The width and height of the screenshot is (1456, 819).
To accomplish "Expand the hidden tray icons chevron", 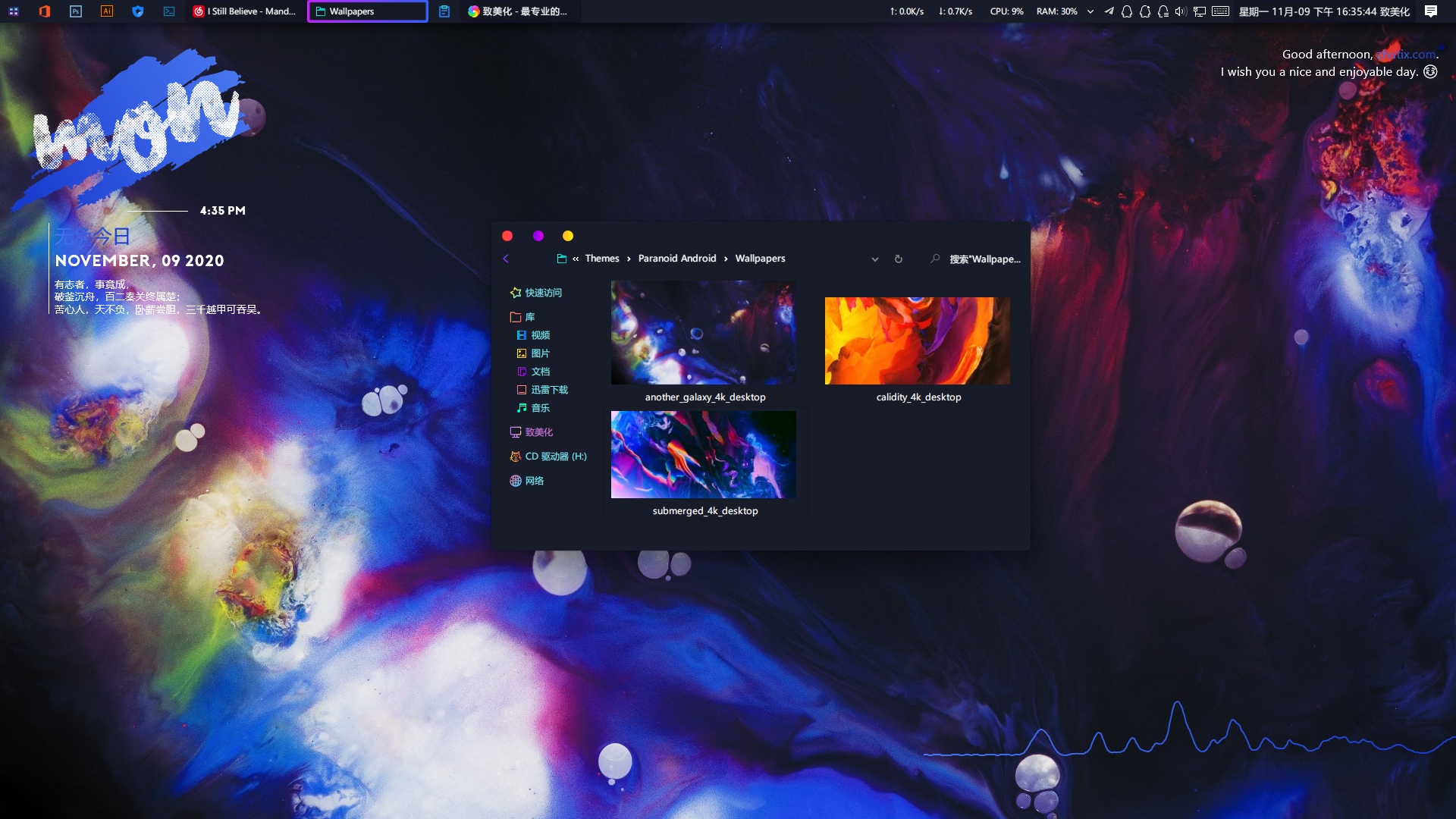I will [x=1090, y=11].
